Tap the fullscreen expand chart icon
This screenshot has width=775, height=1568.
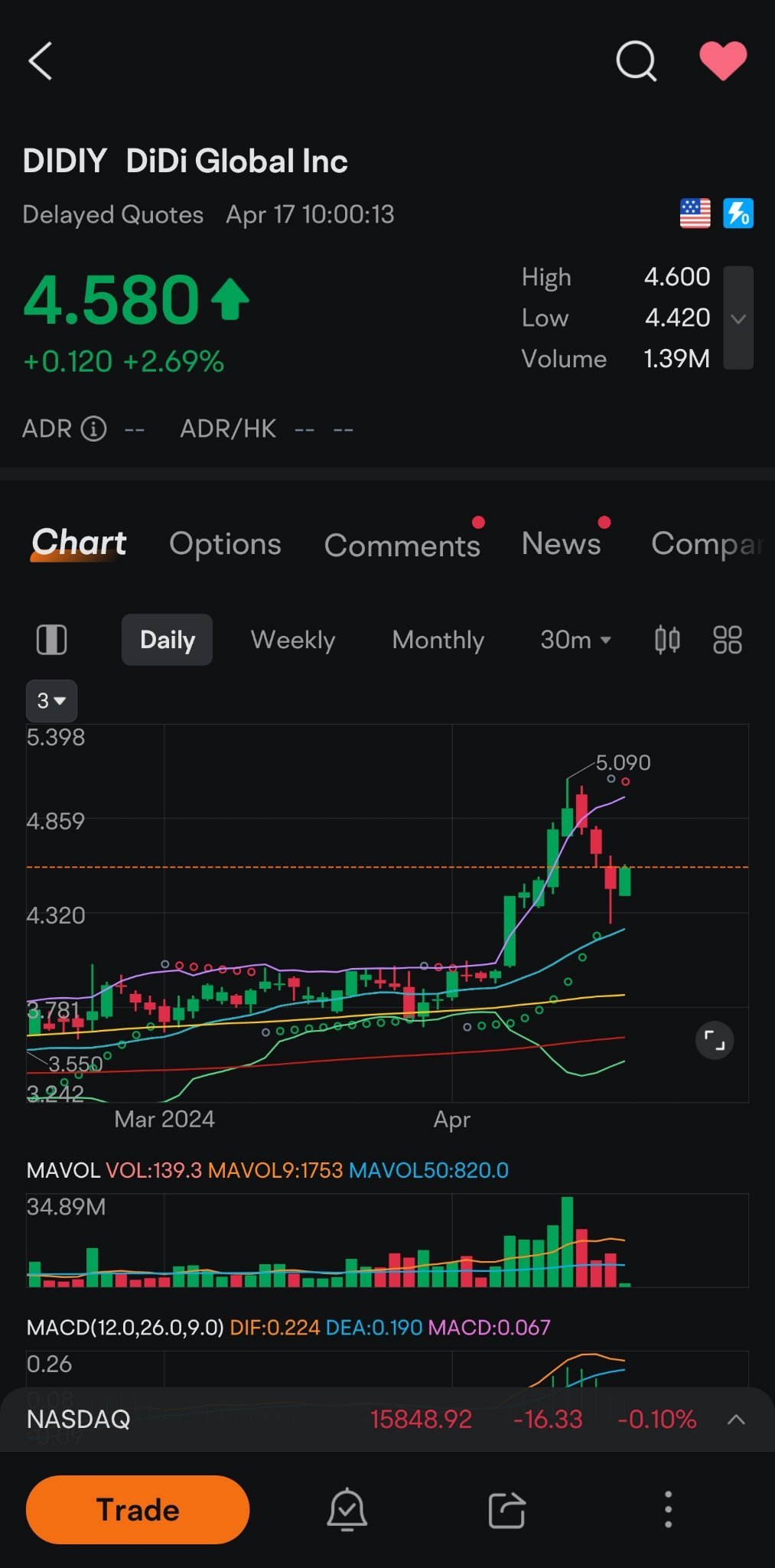tap(715, 1041)
